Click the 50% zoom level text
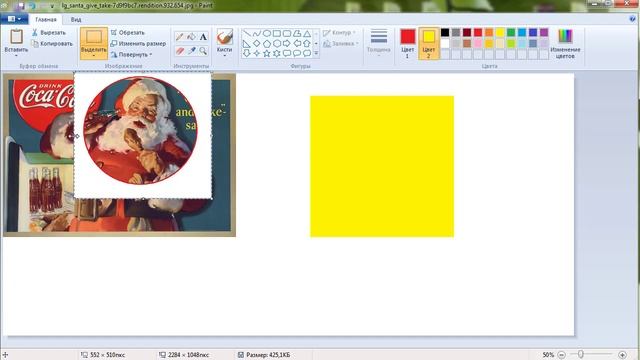The width and height of the screenshot is (640, 360). tap(548, 355)
